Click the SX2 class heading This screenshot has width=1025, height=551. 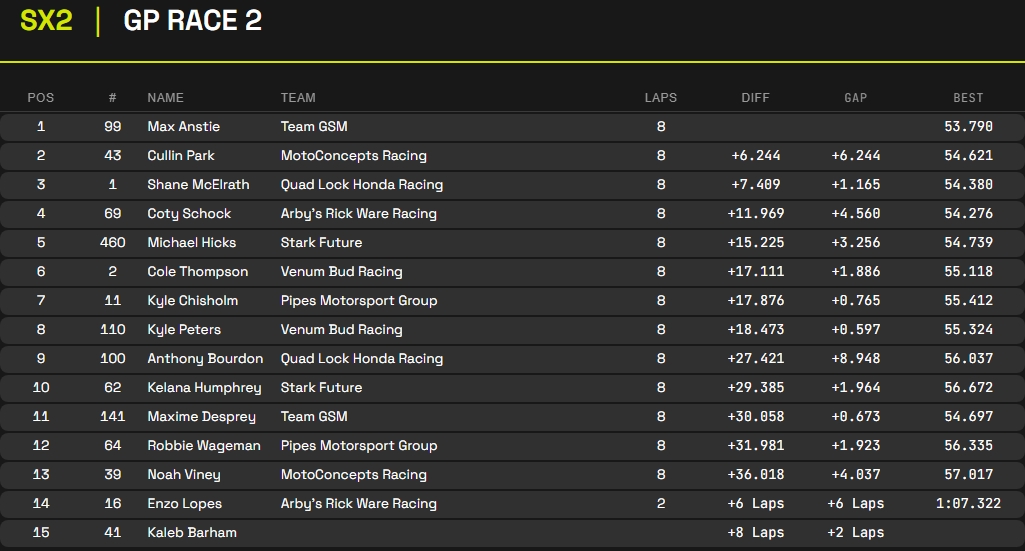(x=46, y=20)
